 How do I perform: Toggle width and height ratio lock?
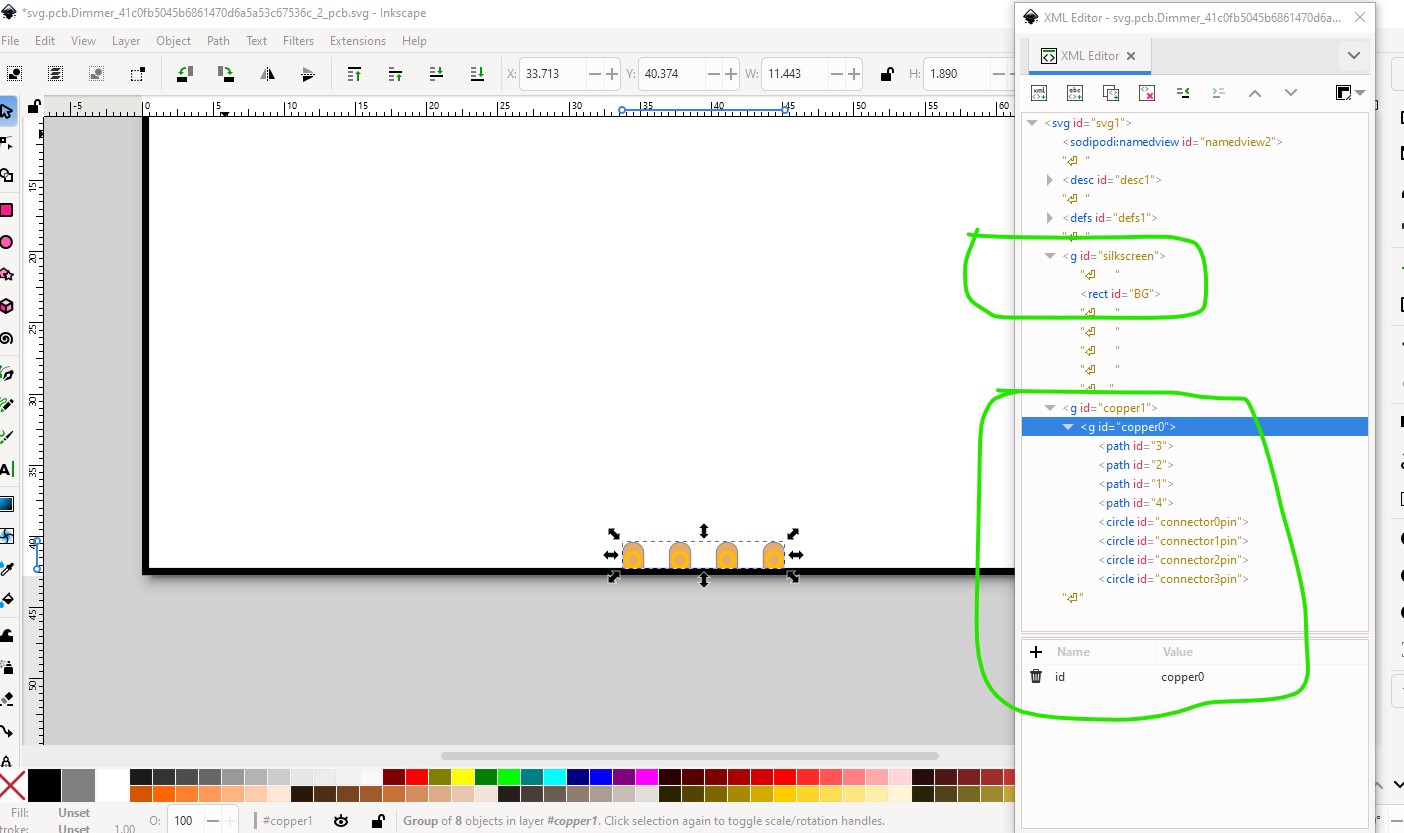pos(886,73)
